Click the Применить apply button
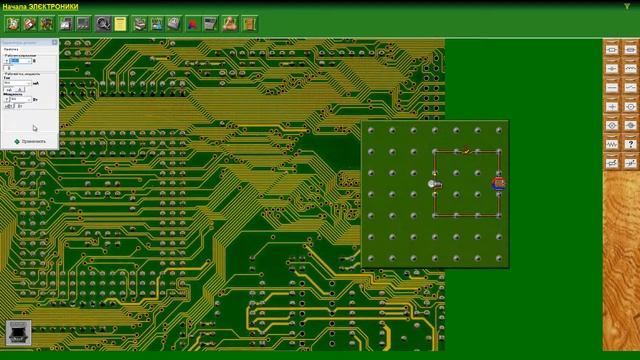 (x=30, y=142)
